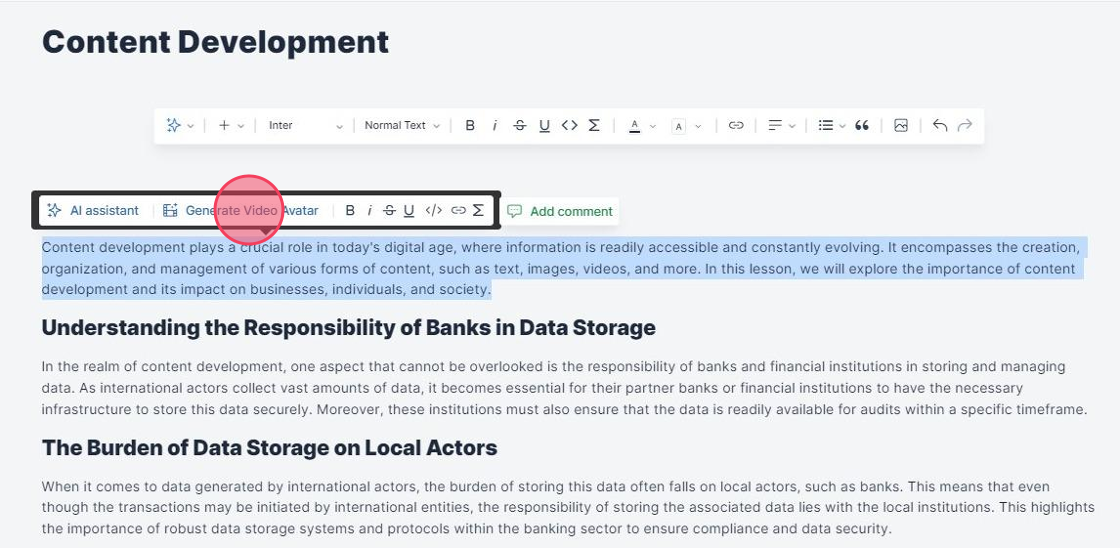The height and width of the screenshot is (548, 1120).
Task: Insert inline code from main toolbar
Action: [570, 126]
